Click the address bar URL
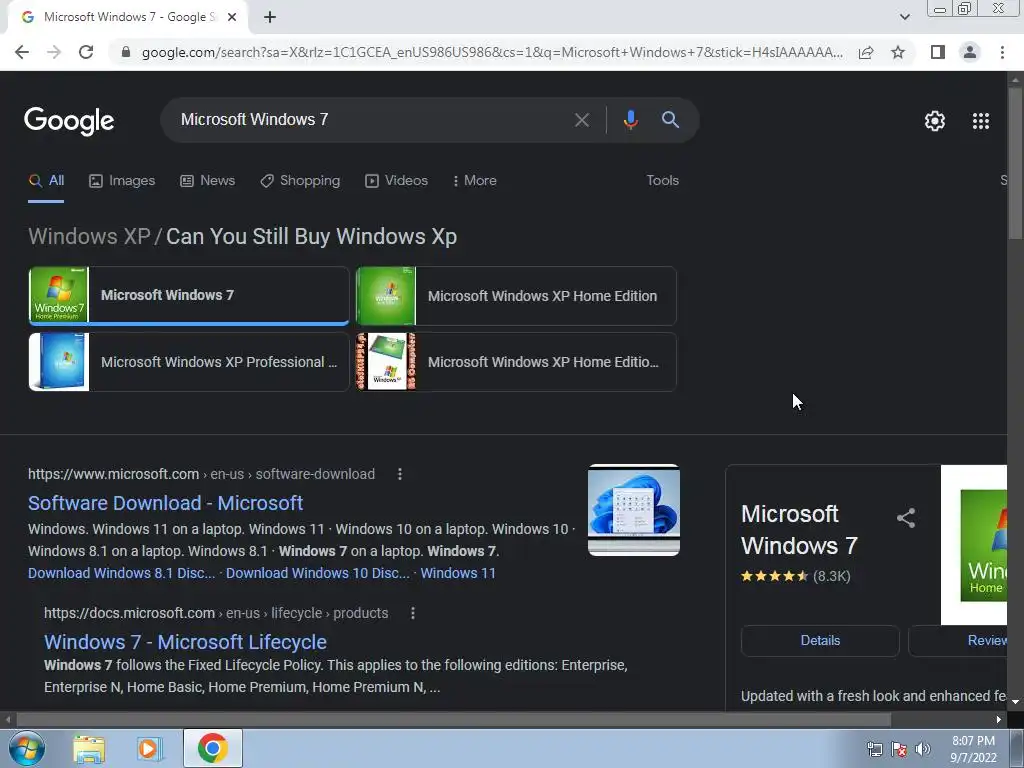 492,52
